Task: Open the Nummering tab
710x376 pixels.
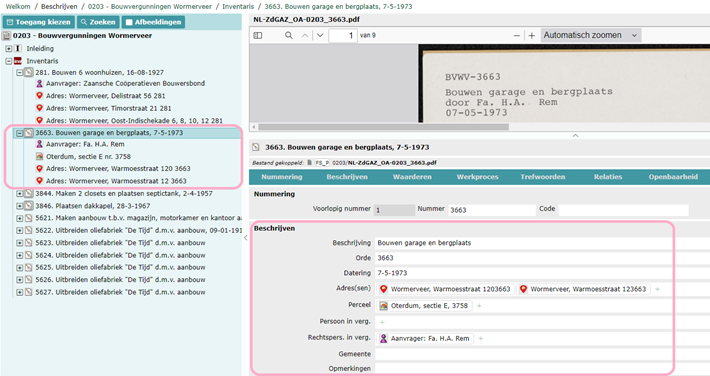Action: point(282,177)
